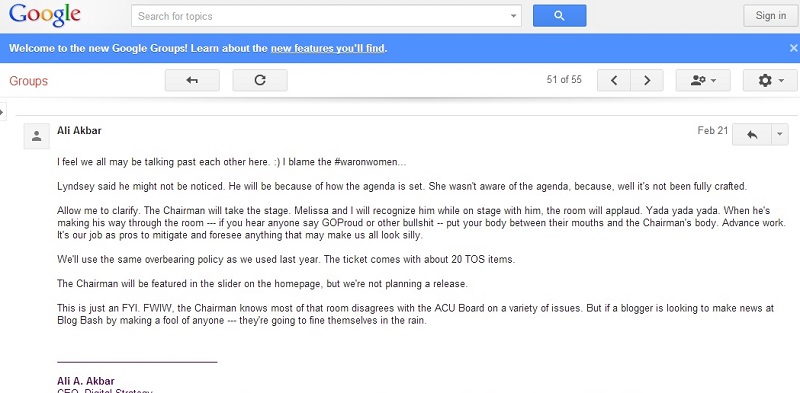The width and height of the screenshot is (800, 393).
Task: Reply to Ali Akbar's post
Action: coord(752,135)
